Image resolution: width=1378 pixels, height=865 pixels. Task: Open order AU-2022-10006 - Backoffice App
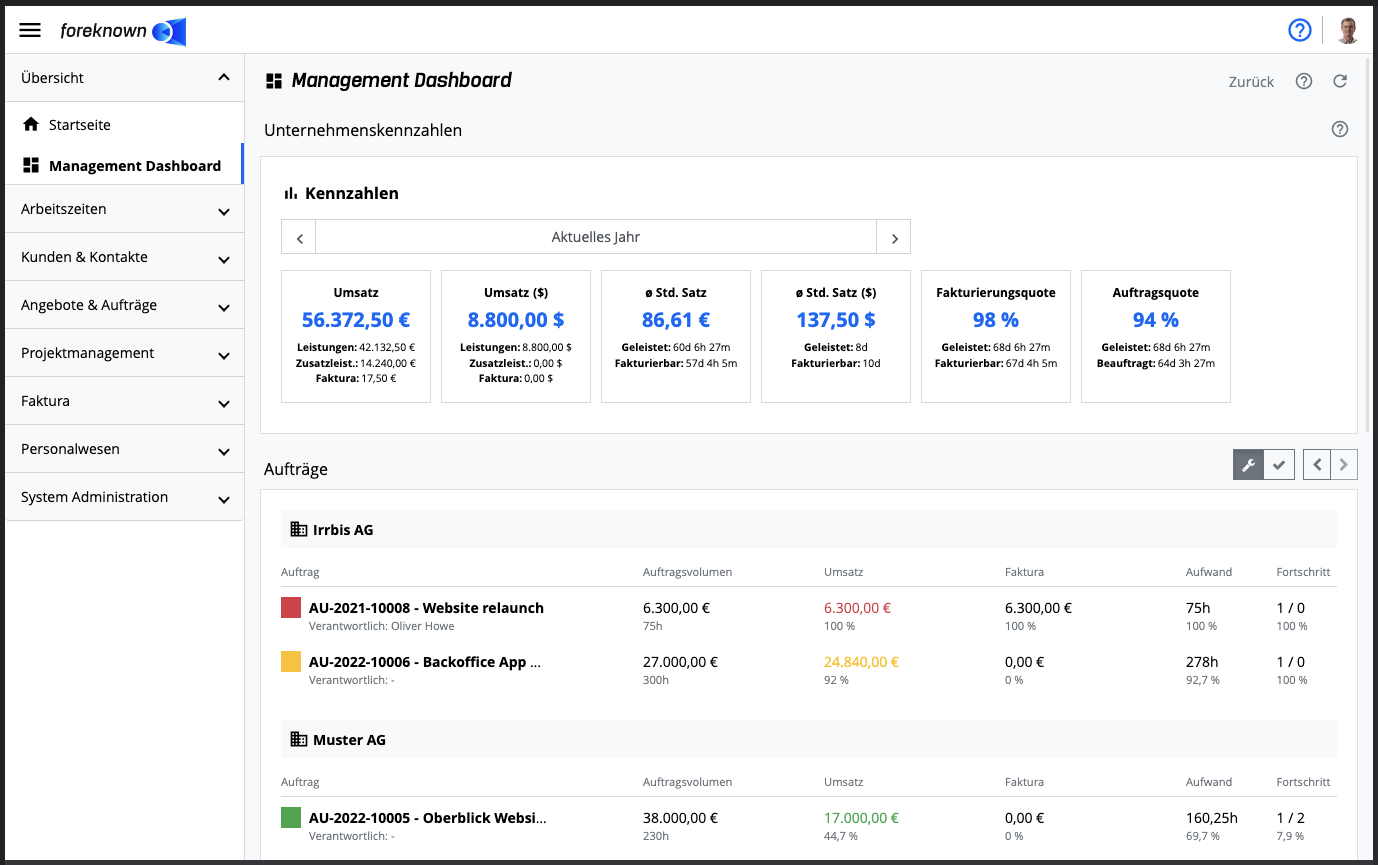[x=425, y=662]
